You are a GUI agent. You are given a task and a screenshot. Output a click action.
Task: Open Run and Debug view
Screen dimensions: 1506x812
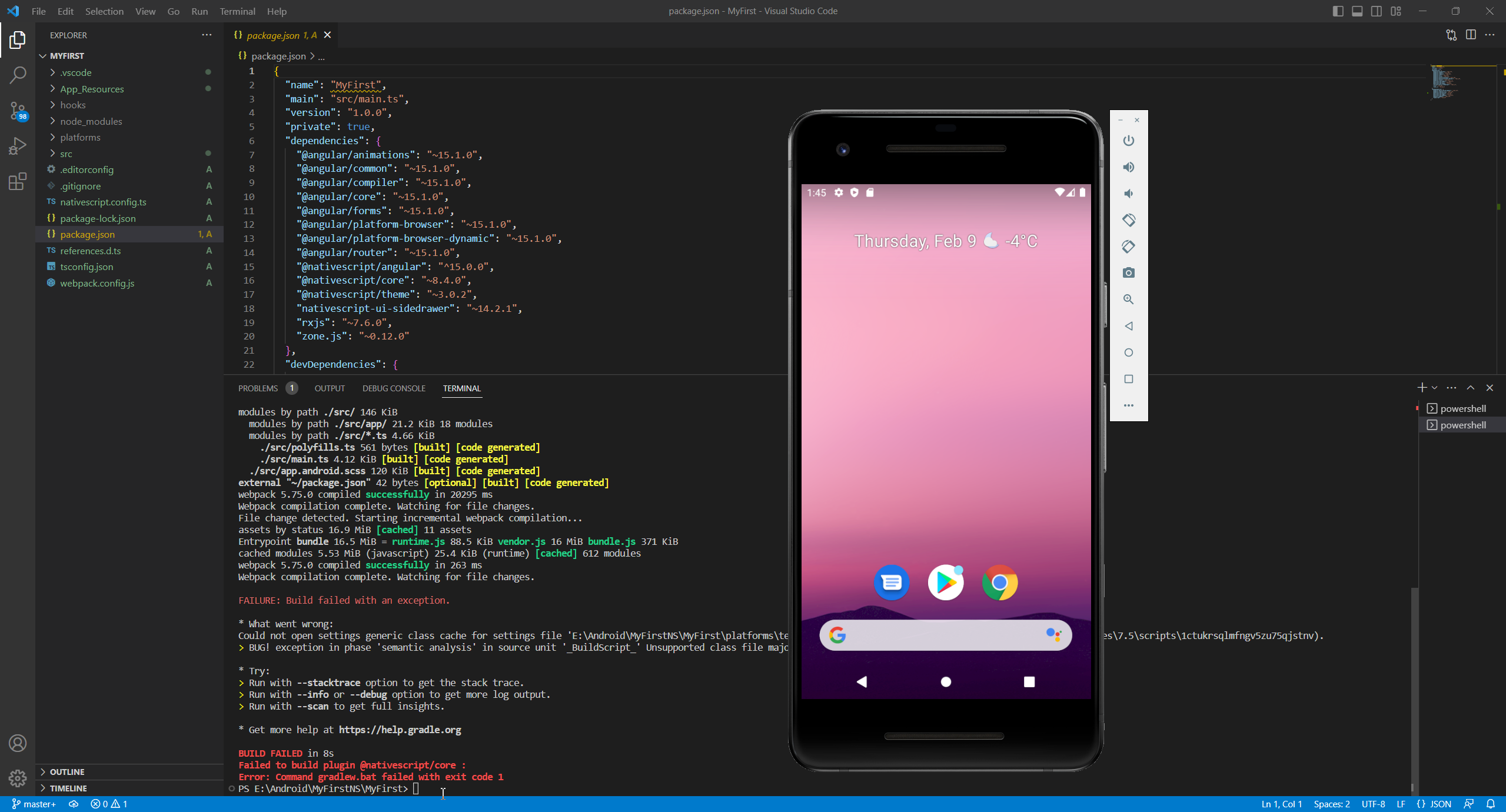pyautogui.click(x=18, y=145)
